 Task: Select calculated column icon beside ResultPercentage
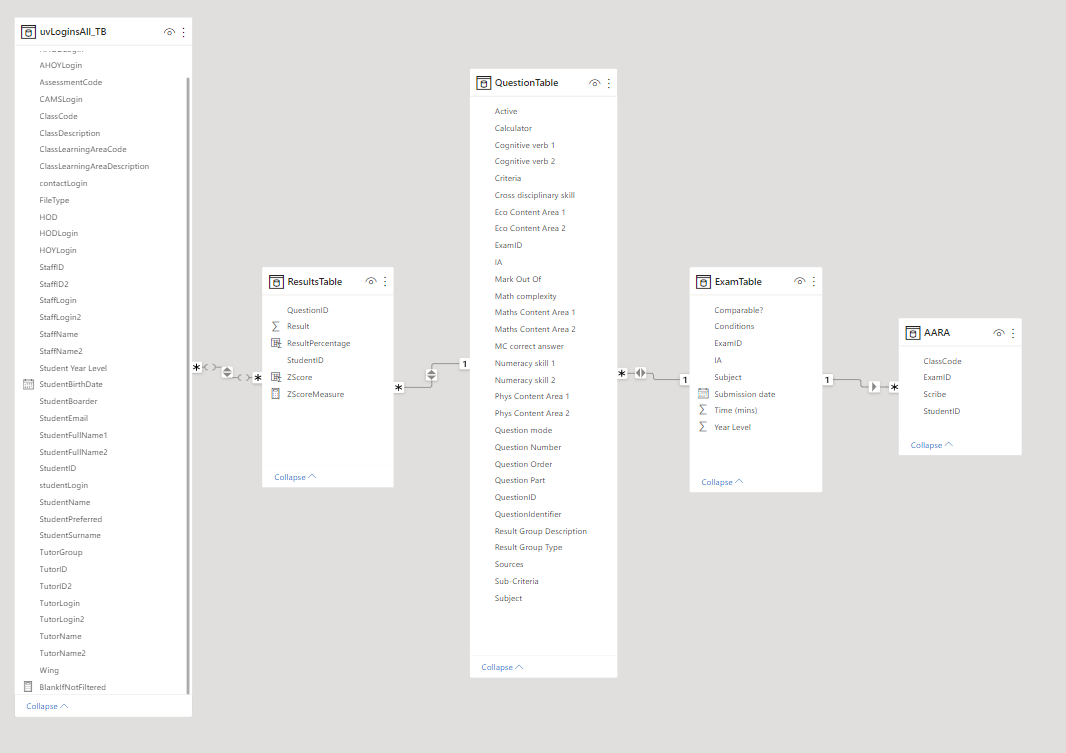click(x=275, y=343)
